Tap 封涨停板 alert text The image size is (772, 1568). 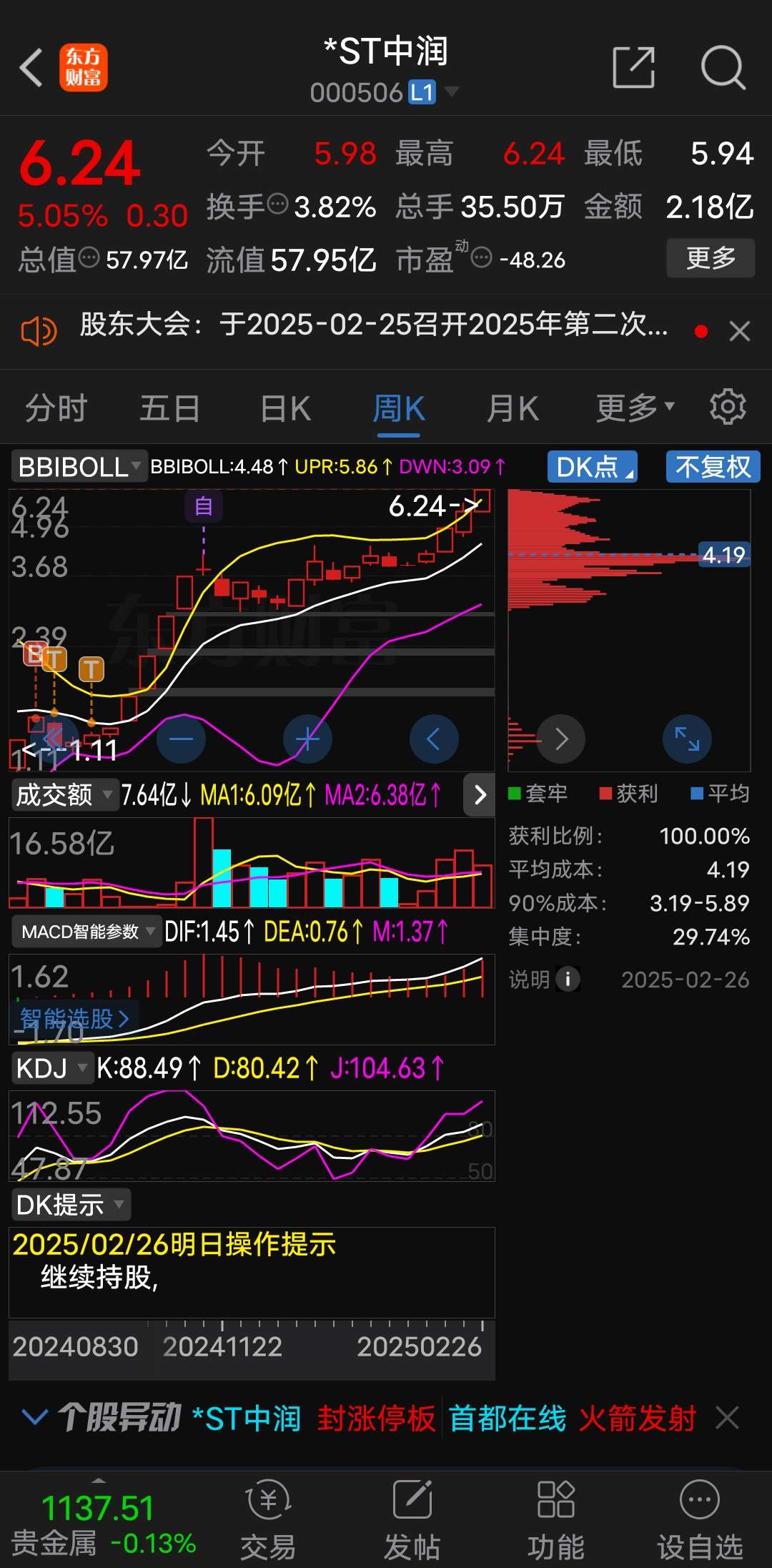(376, 1417)
